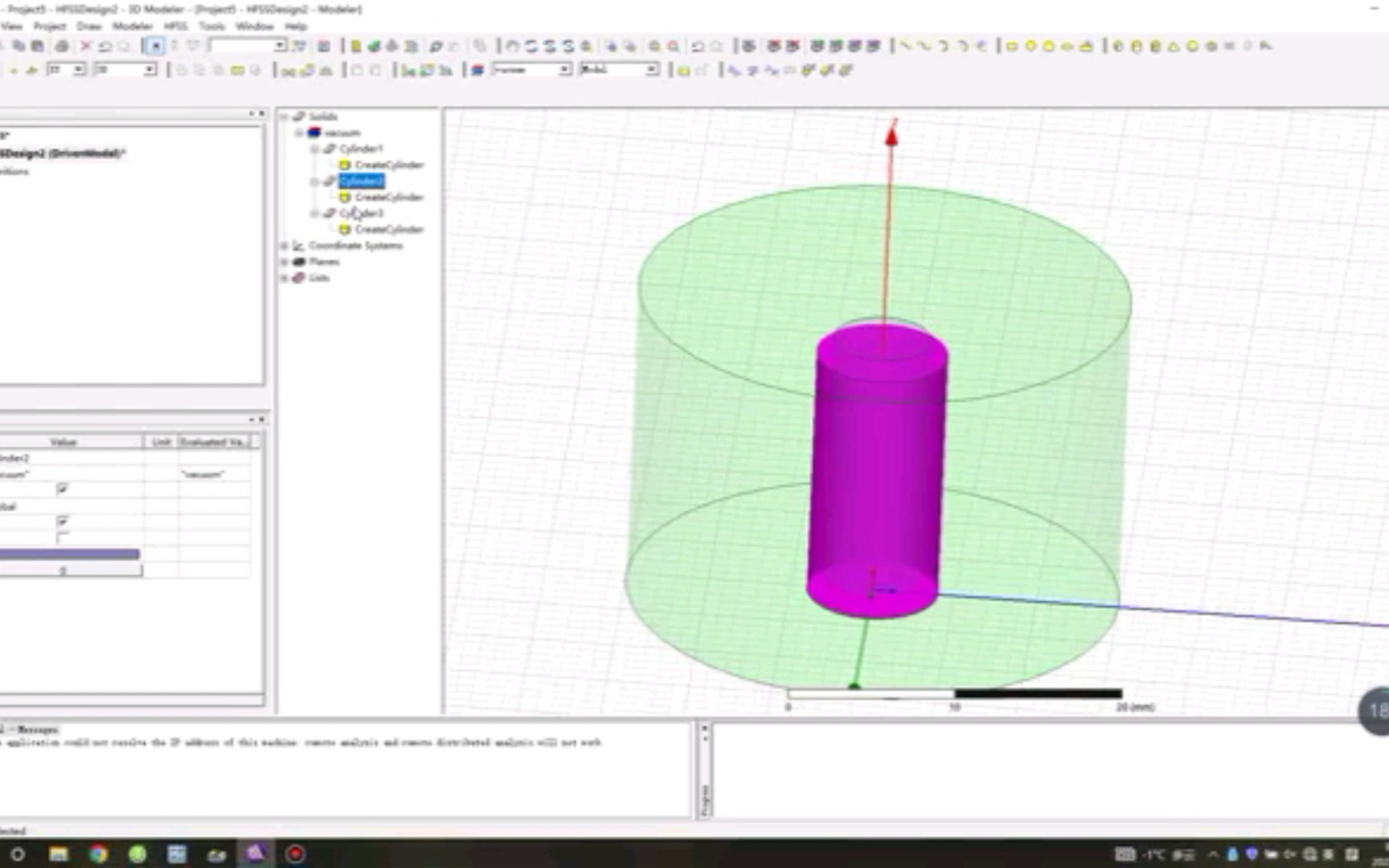Select the Draw Helix tool
Image resolution: width=1389 pixels, height=868 pixels.
[x=1230, y=47]
